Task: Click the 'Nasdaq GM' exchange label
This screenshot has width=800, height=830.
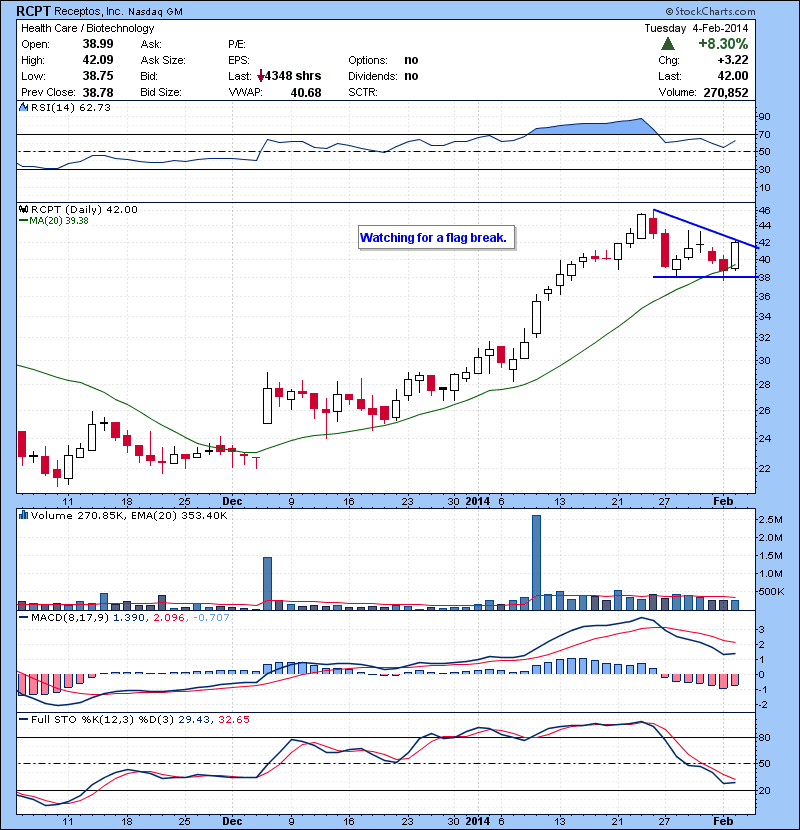Action: 156,12
